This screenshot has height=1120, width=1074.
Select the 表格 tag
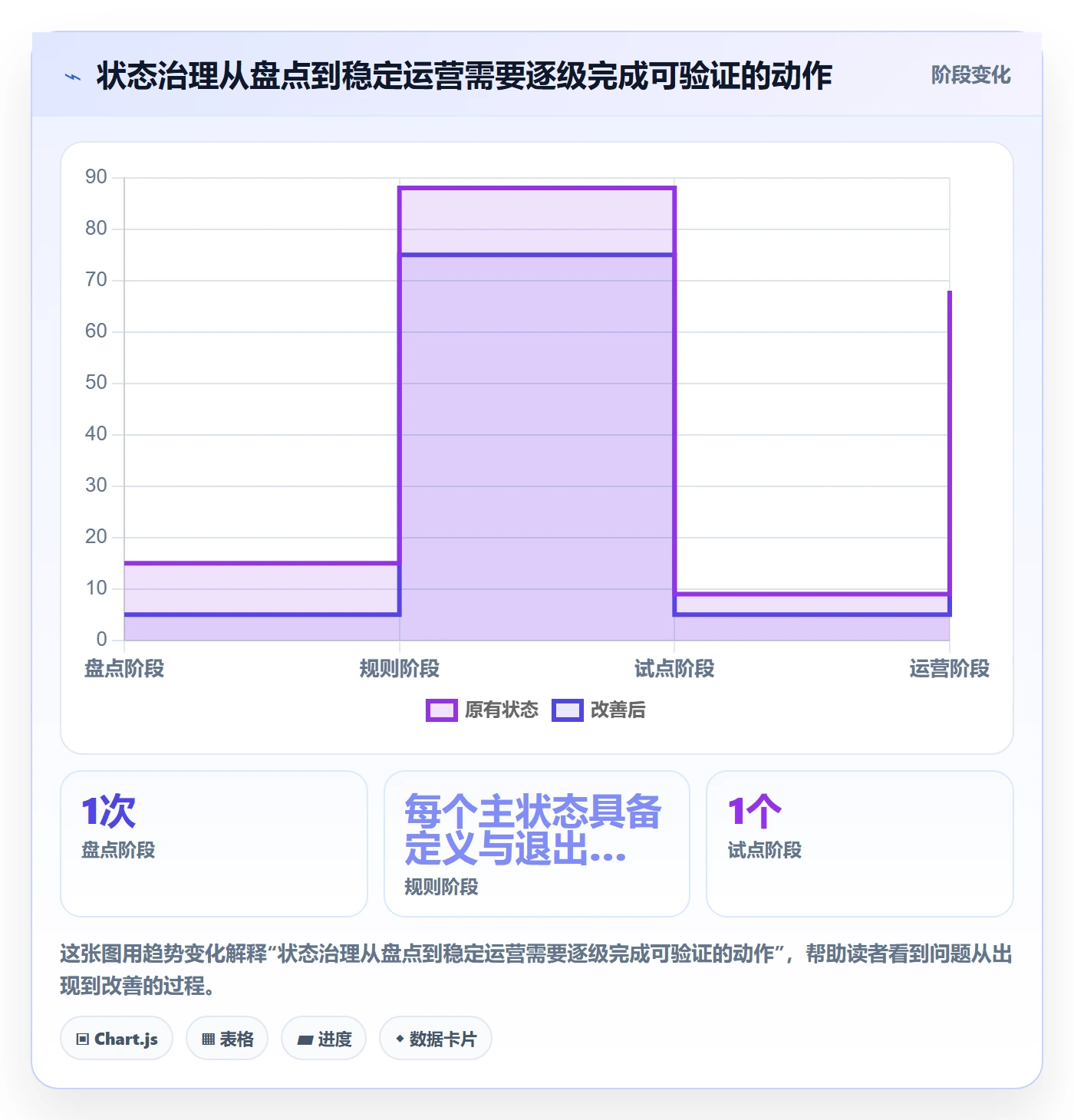[227, 1039]
